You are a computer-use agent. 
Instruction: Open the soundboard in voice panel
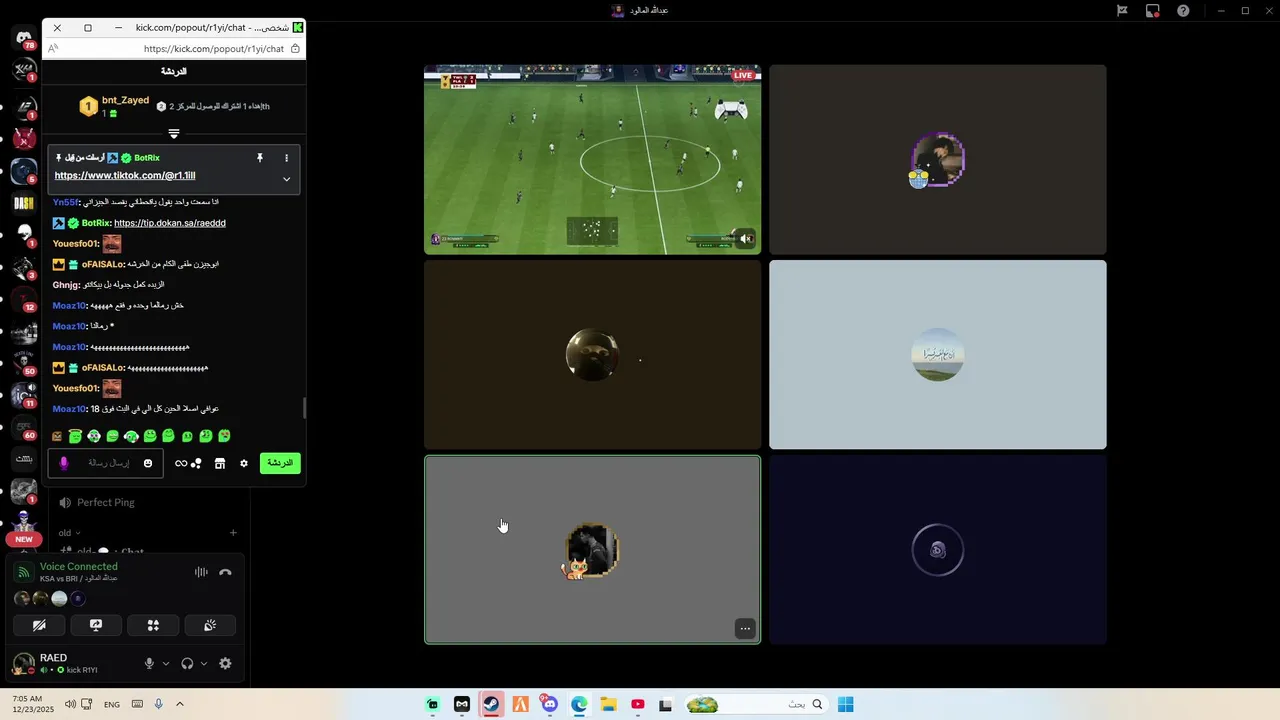click(x=210, y=625)
